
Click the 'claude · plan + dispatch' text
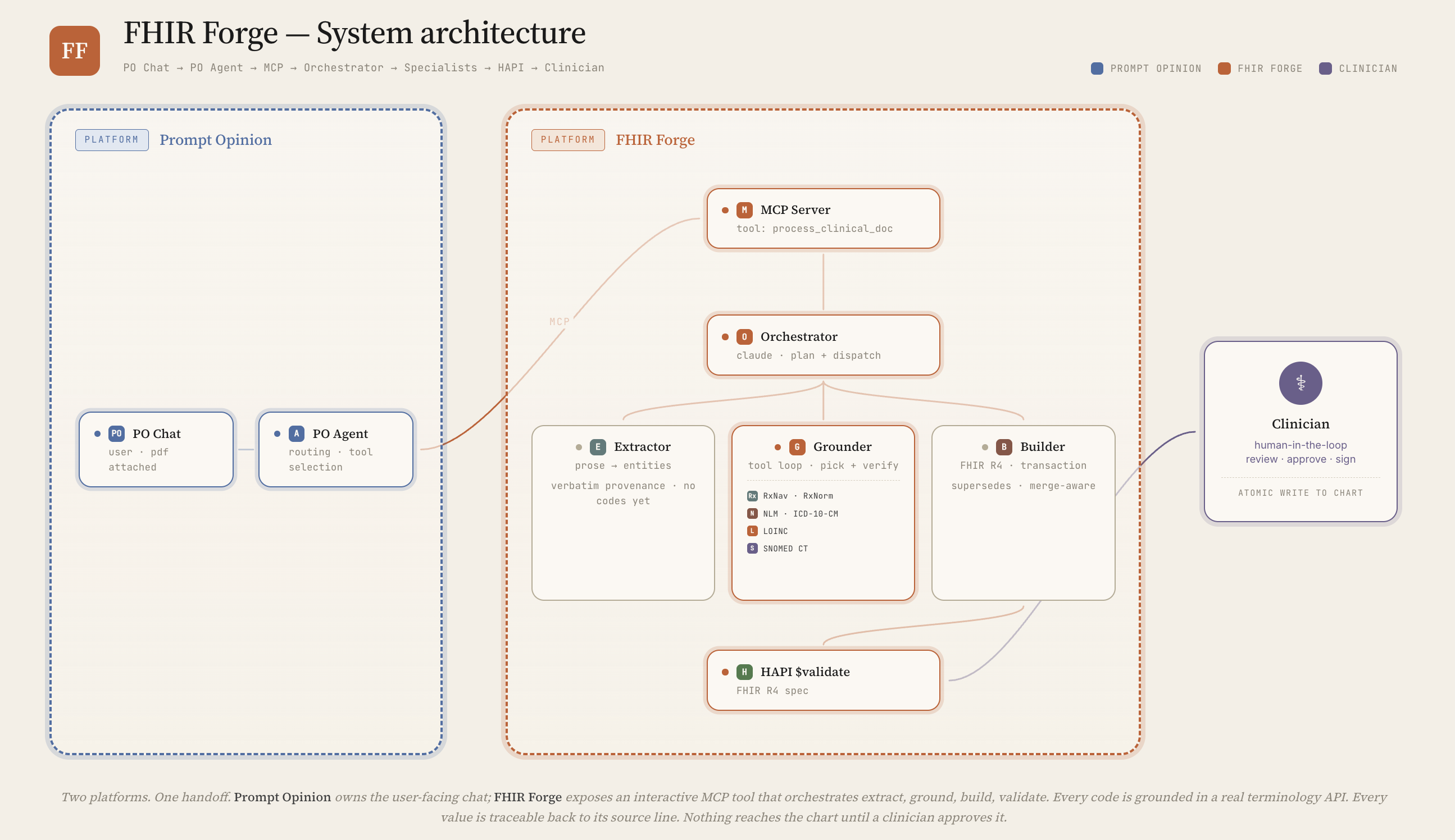click(808, 356)
